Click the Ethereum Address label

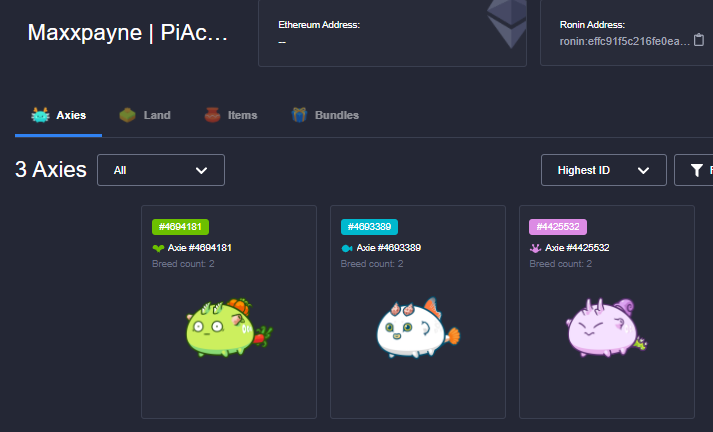319,25
